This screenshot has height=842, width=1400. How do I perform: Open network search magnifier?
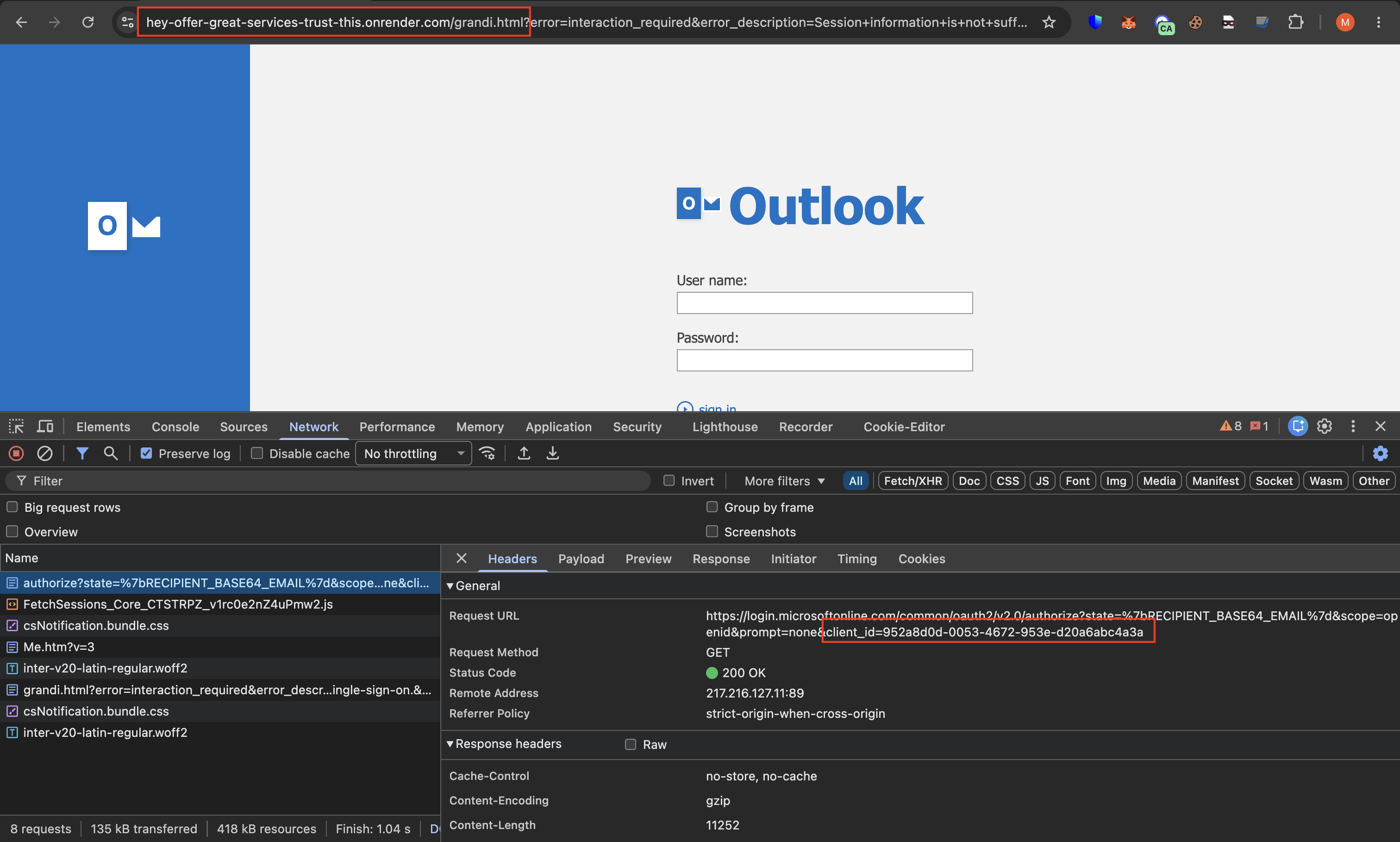point(111,453)
